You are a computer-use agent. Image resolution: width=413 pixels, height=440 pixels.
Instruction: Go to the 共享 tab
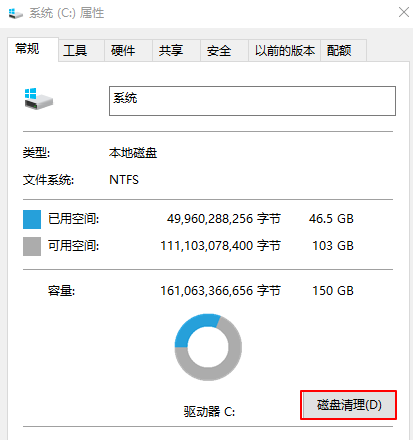[176, 51]
